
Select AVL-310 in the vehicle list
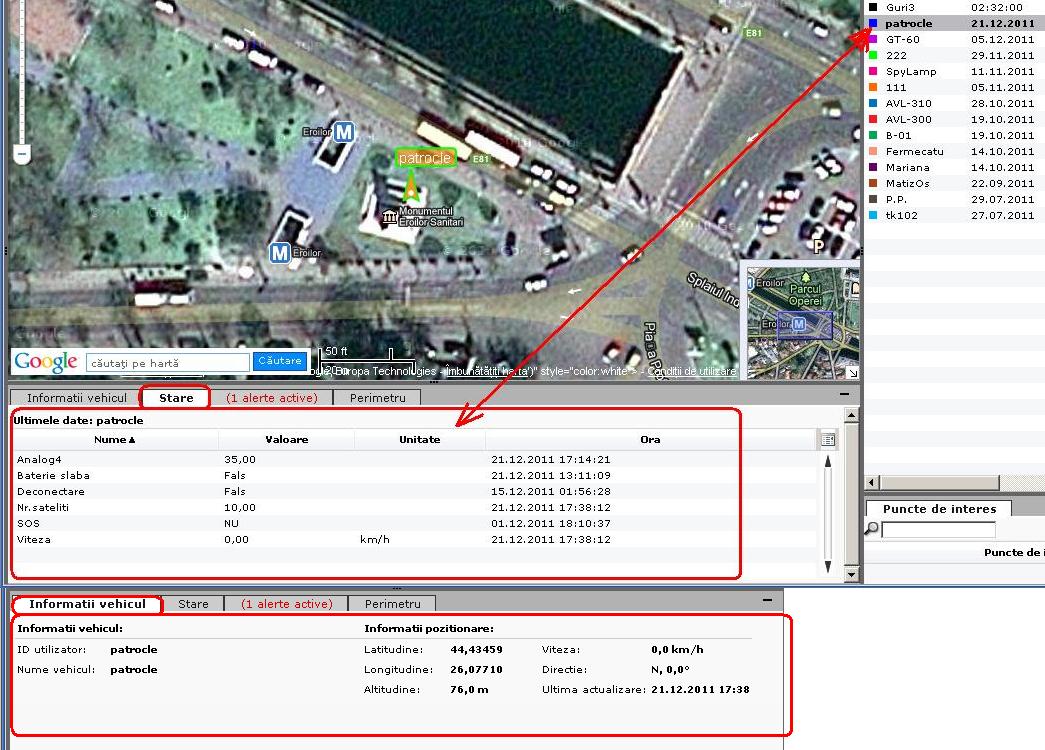point(908,104)
